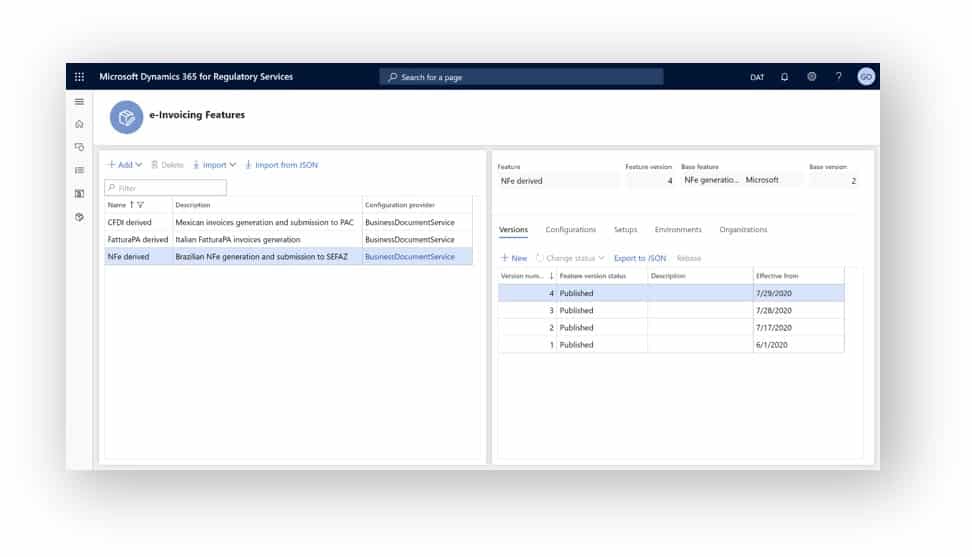The width and height of the screenshot is (972, 557).
Task: Click the Feature field showing NFe derived
Action: point(558,181)
